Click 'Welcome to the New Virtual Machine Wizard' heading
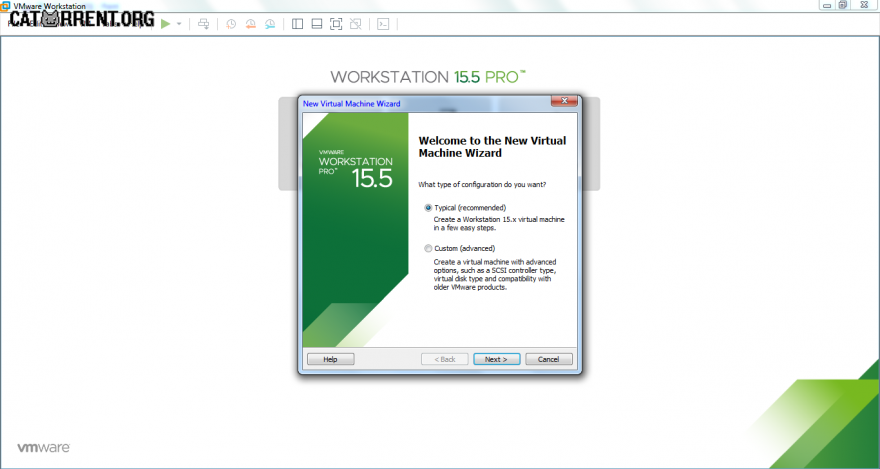Image resolution: width=880 pixels, height=469 pixels. tap(492, 146)
